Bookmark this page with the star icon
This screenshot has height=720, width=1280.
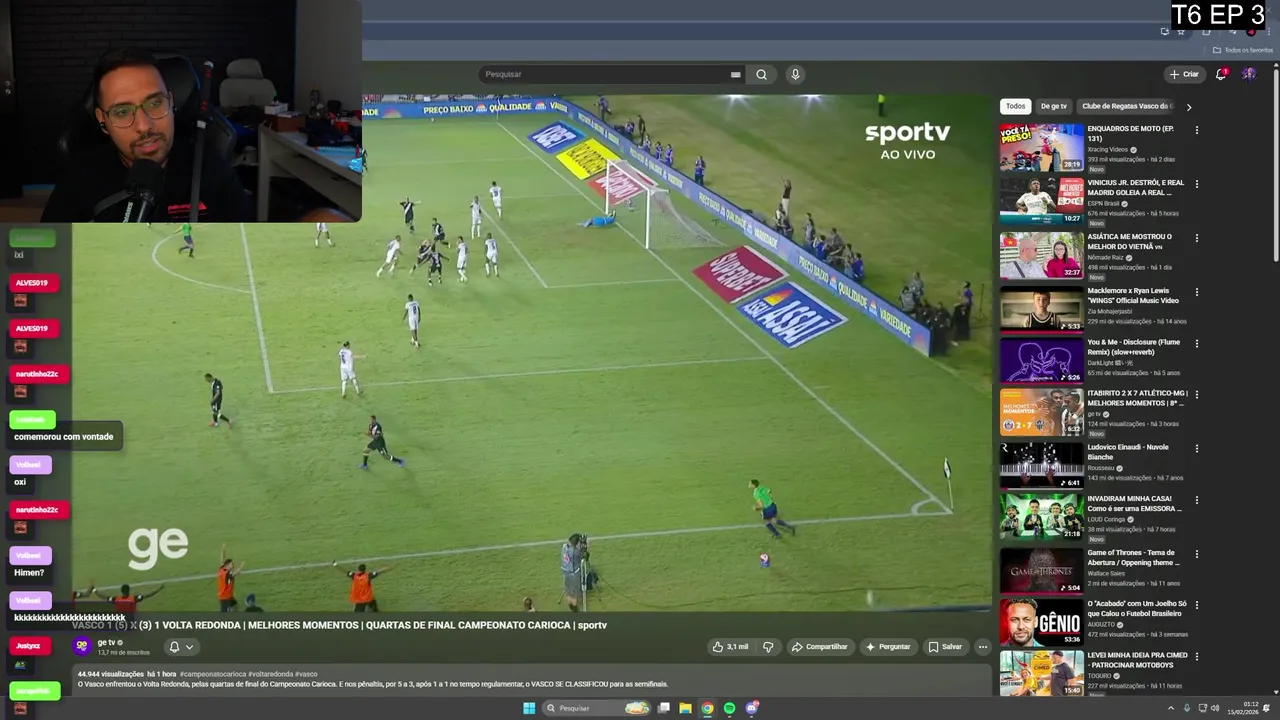coord(1181,32)
